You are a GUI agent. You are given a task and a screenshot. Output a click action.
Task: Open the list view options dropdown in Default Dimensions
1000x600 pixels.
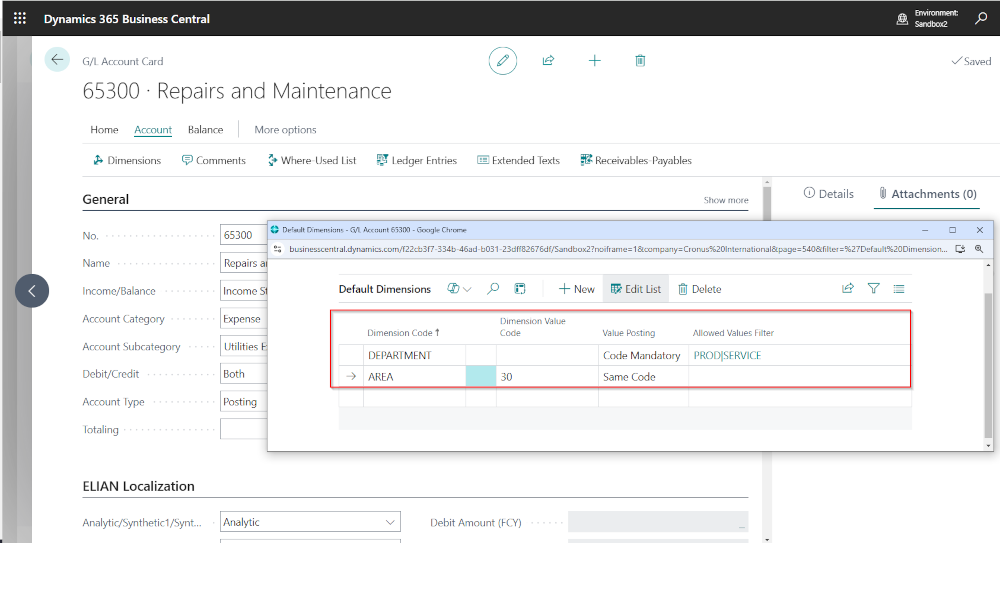459,289
